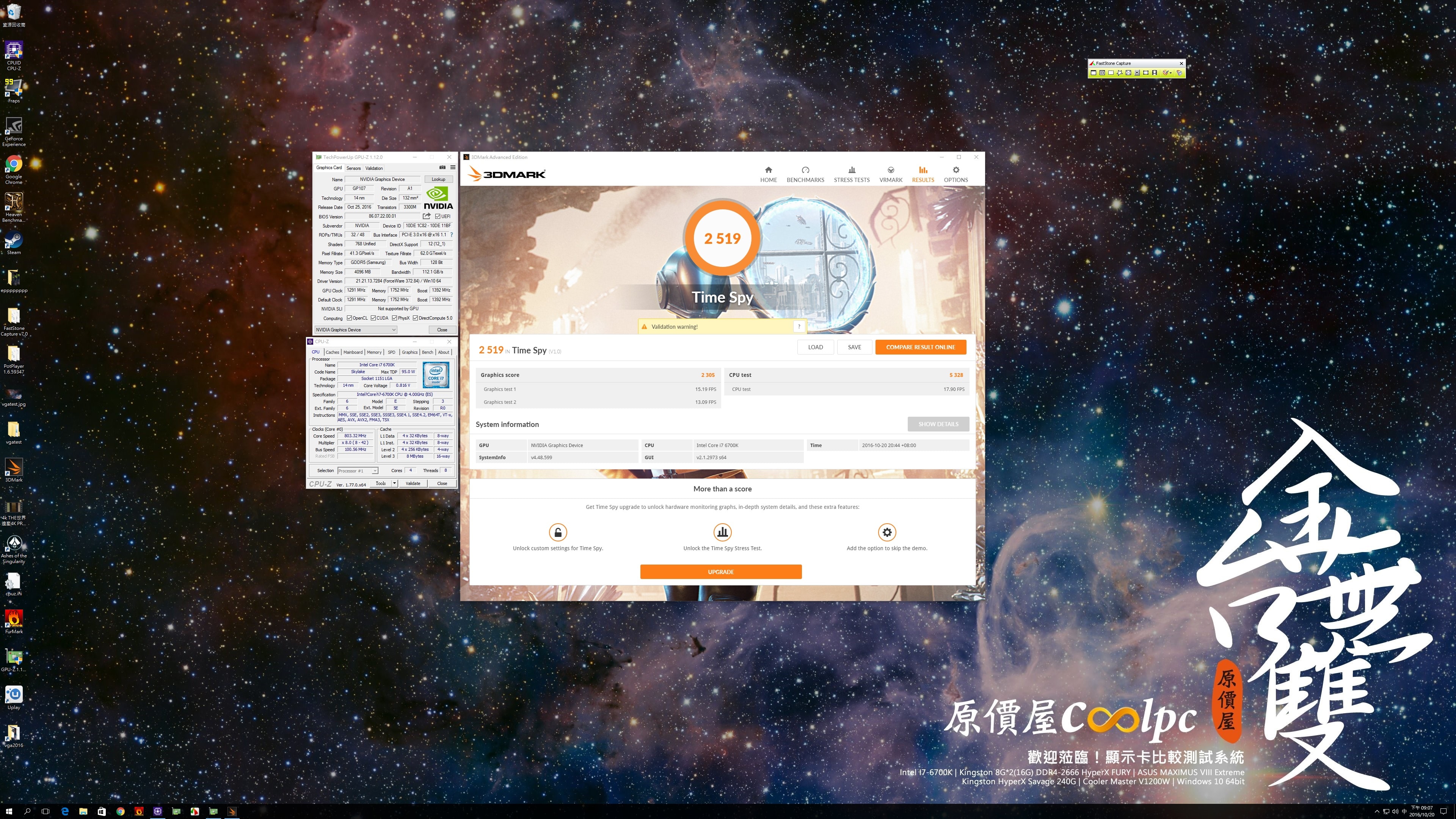The width and height of the screenshot is (1456, 819).
Task: Expand the NVIDIA Graphics Device dropdown in GPU-Z
Action: click(x=356, y=329)
